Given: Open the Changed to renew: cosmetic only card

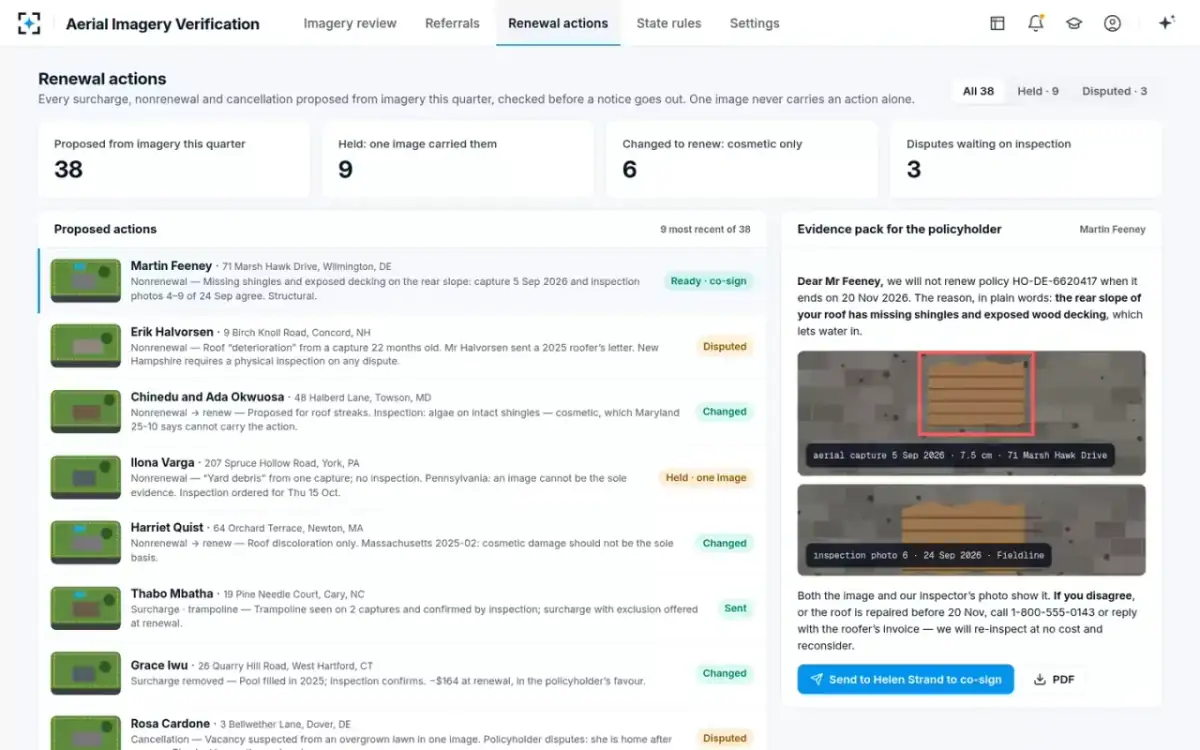Looking at the screenshot, I should click(x=742, y=160).
